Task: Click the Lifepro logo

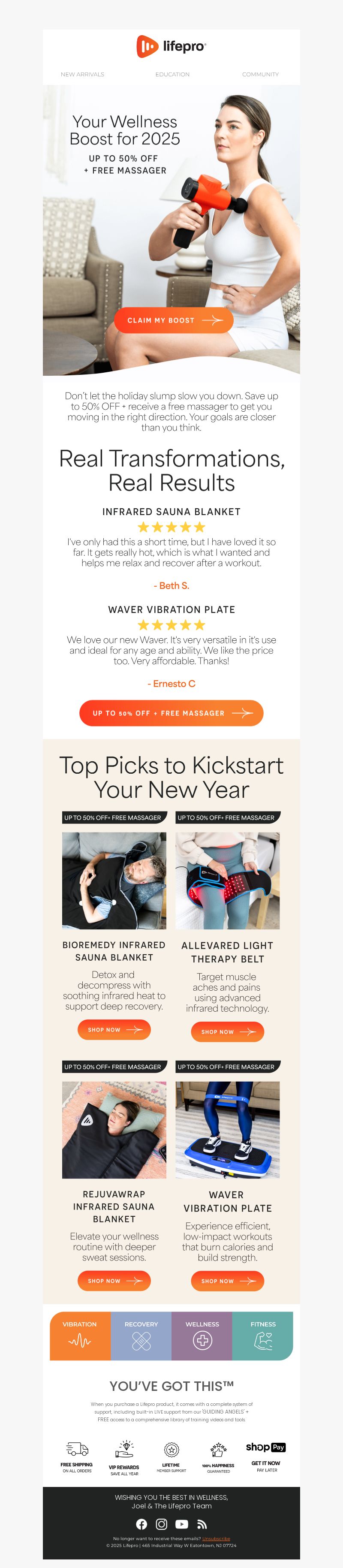Action: coord(171,46)
